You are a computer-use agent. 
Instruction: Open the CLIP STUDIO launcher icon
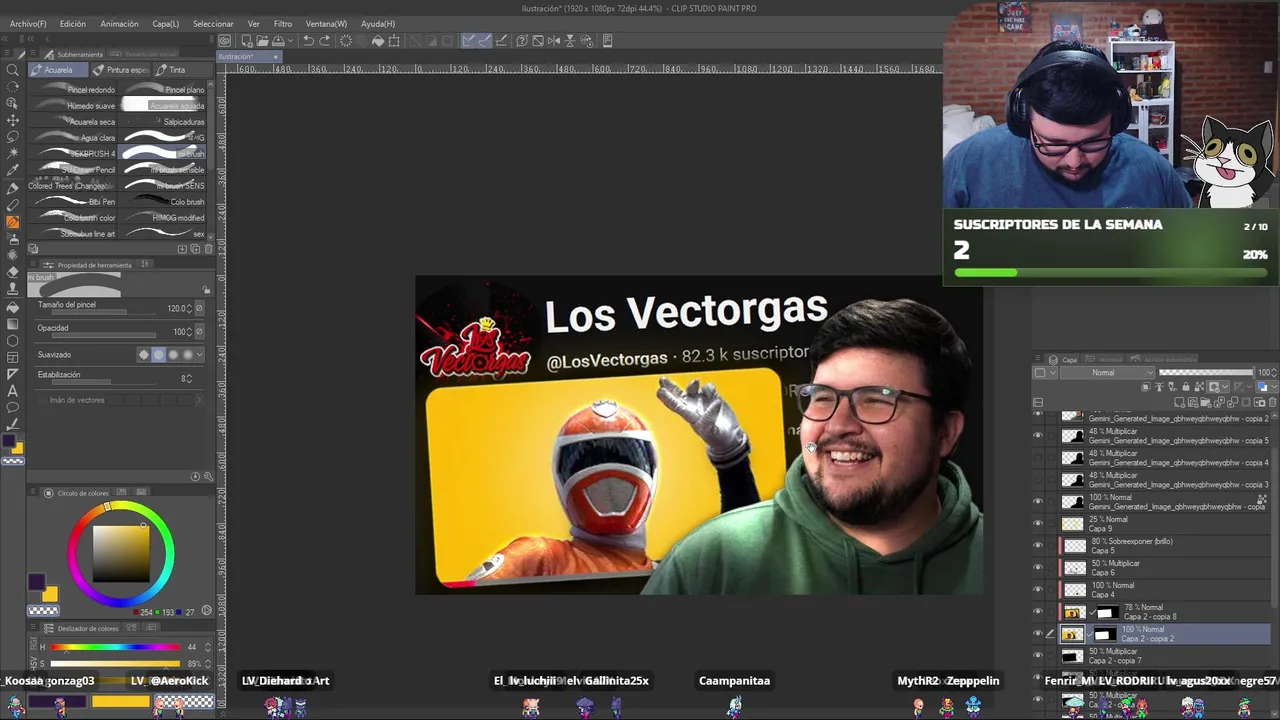point(225,41)
